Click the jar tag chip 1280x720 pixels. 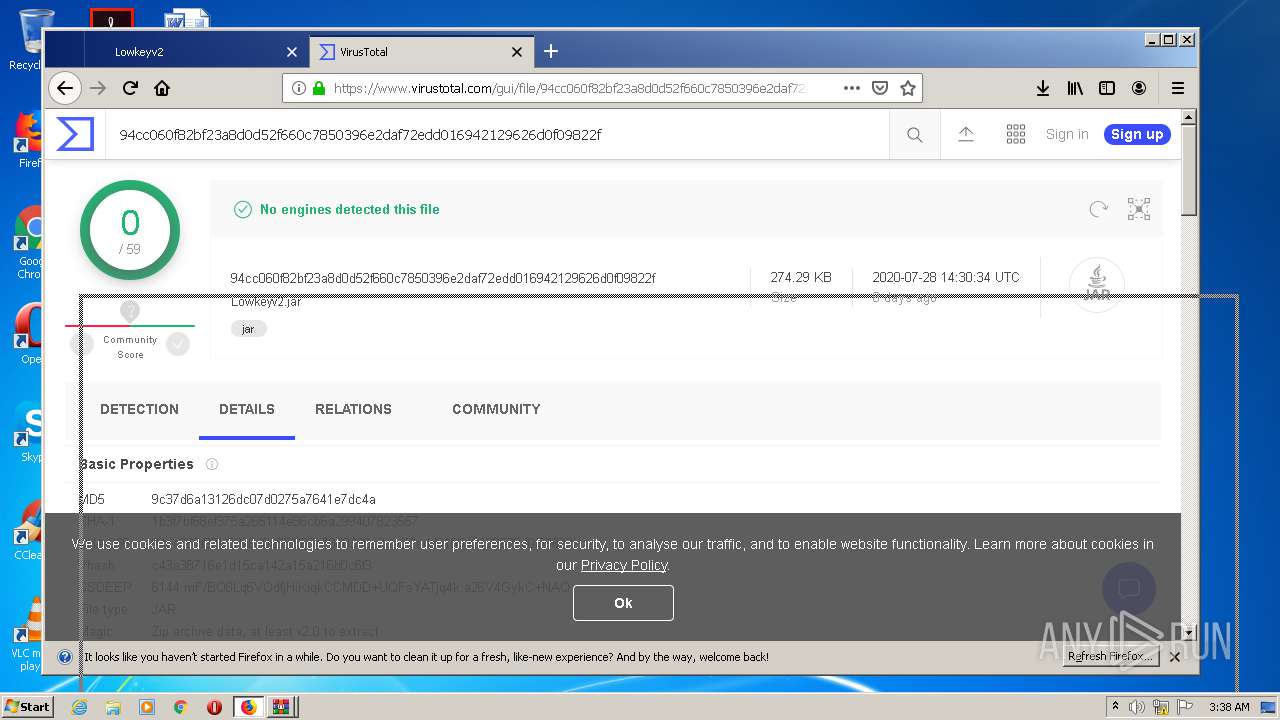click(248, 329)
